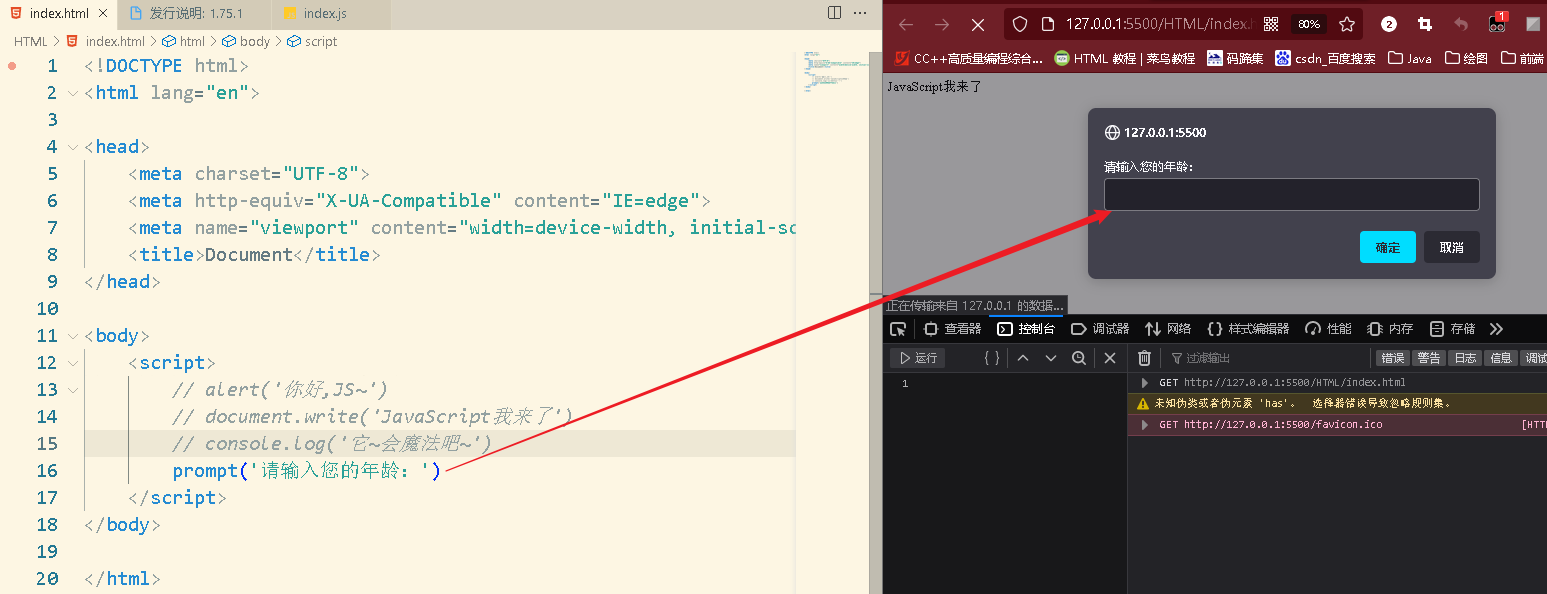Click the split editor icon in VS Code
1547x594 pixels.
835,13
